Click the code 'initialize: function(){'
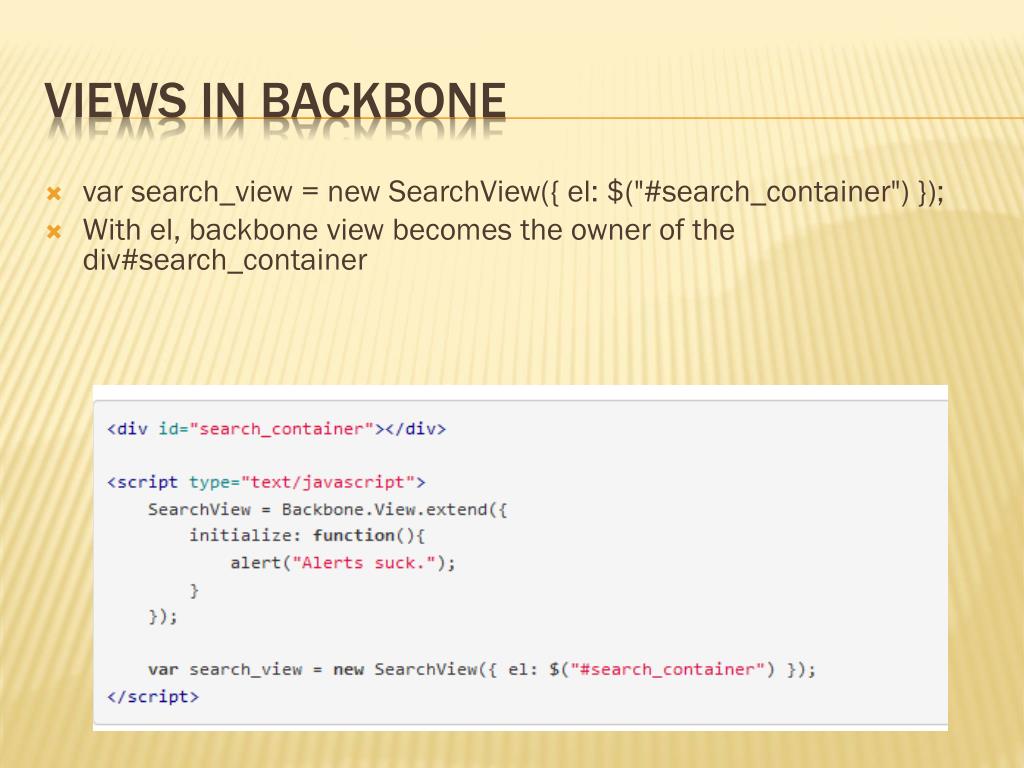Viewport: 1024px width, 768px height. pyautogui.click(x=307, y=536)
